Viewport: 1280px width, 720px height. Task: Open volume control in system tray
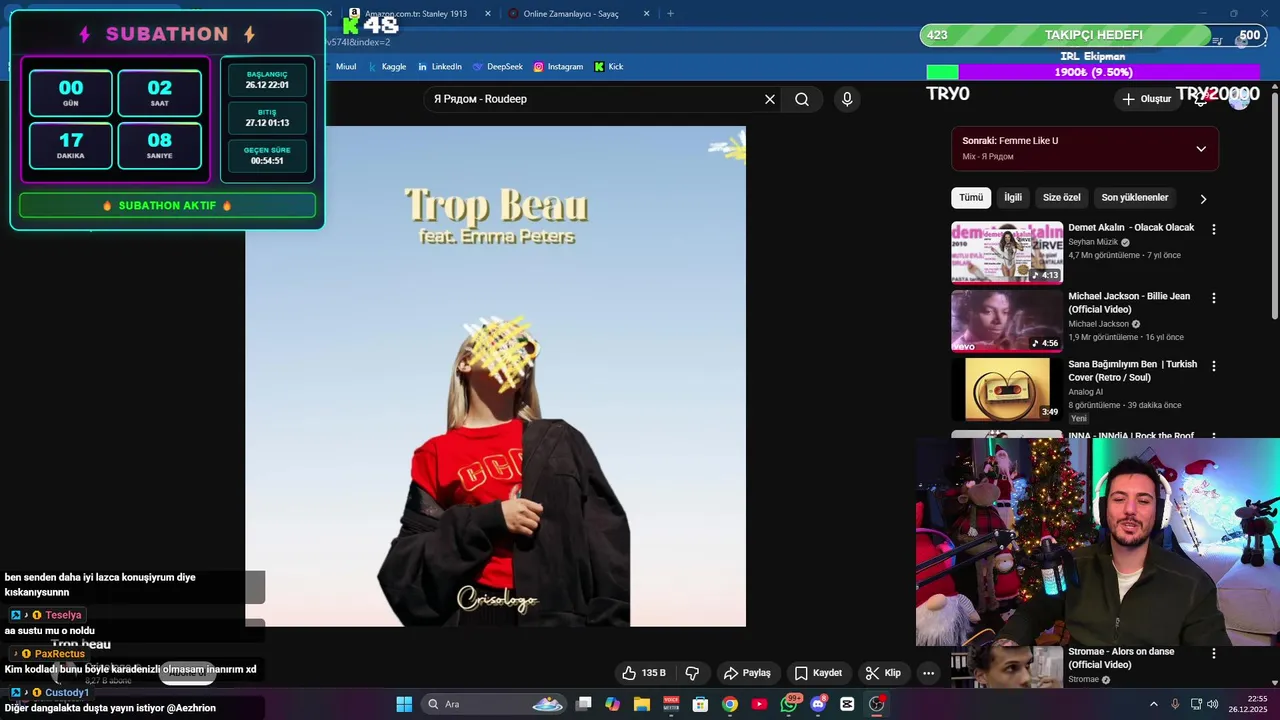[x=1214, y=704]
